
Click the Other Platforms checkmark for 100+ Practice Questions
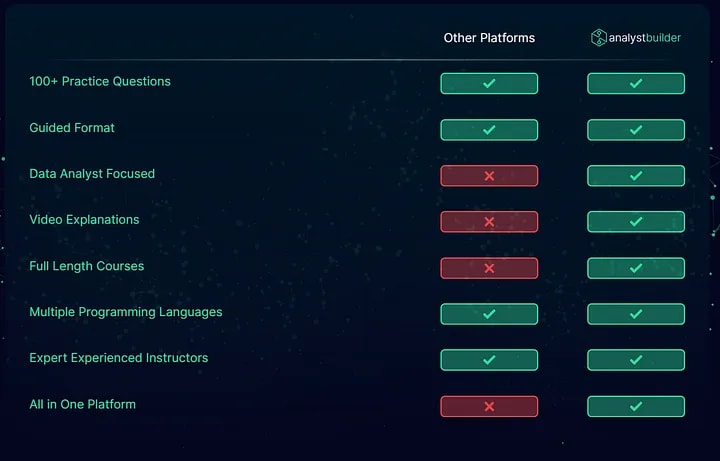[489, 84]
